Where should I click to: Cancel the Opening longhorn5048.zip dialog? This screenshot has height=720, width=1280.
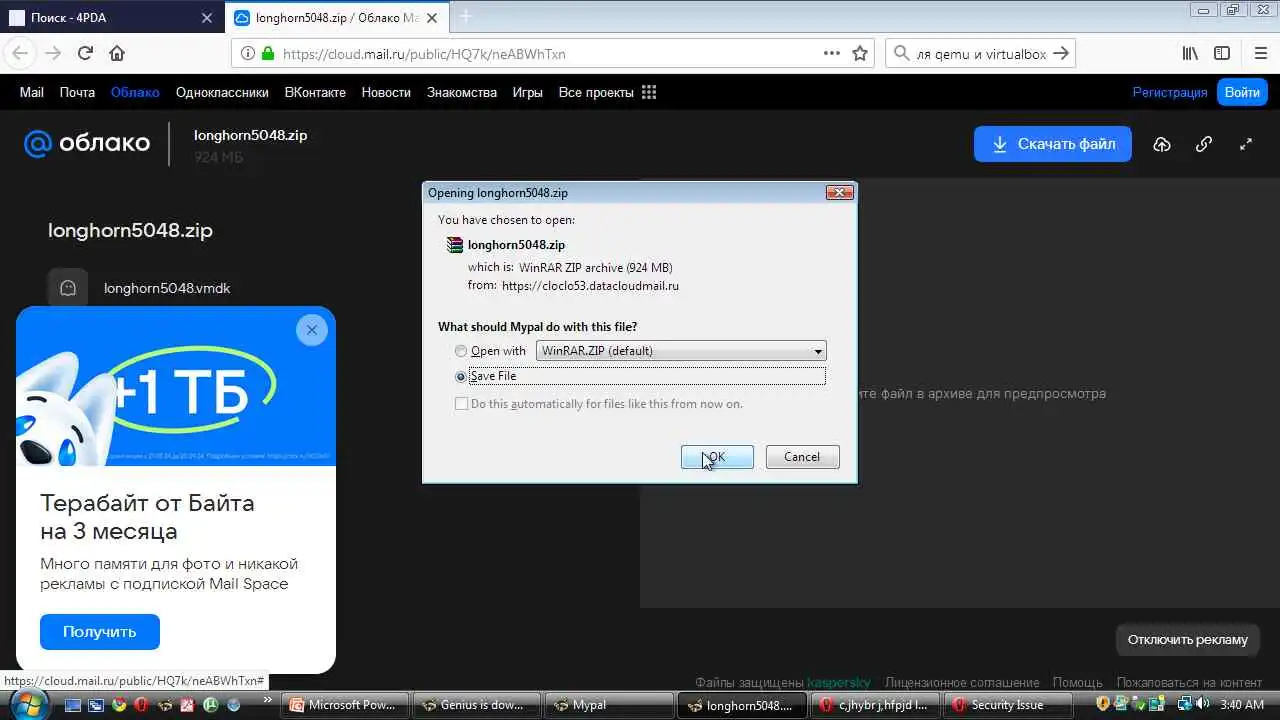(802, 457)
